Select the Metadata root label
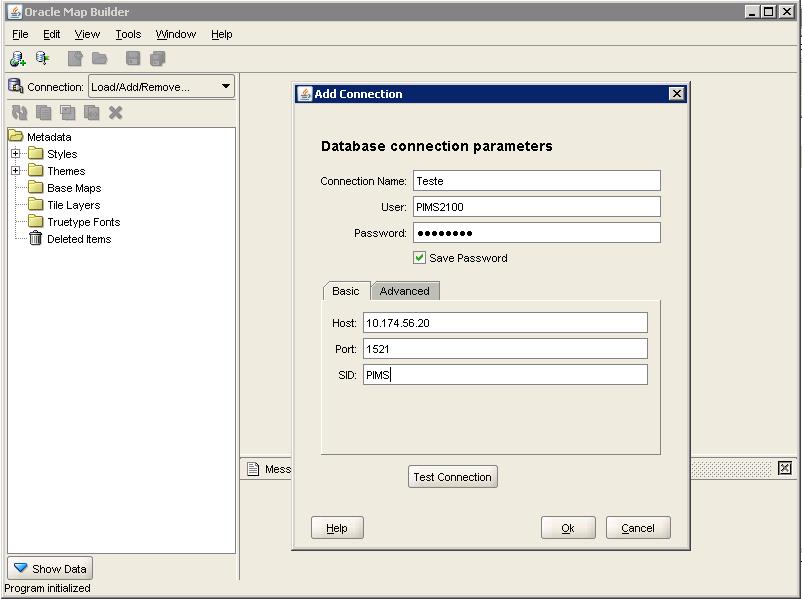 [x=49, y=137]
